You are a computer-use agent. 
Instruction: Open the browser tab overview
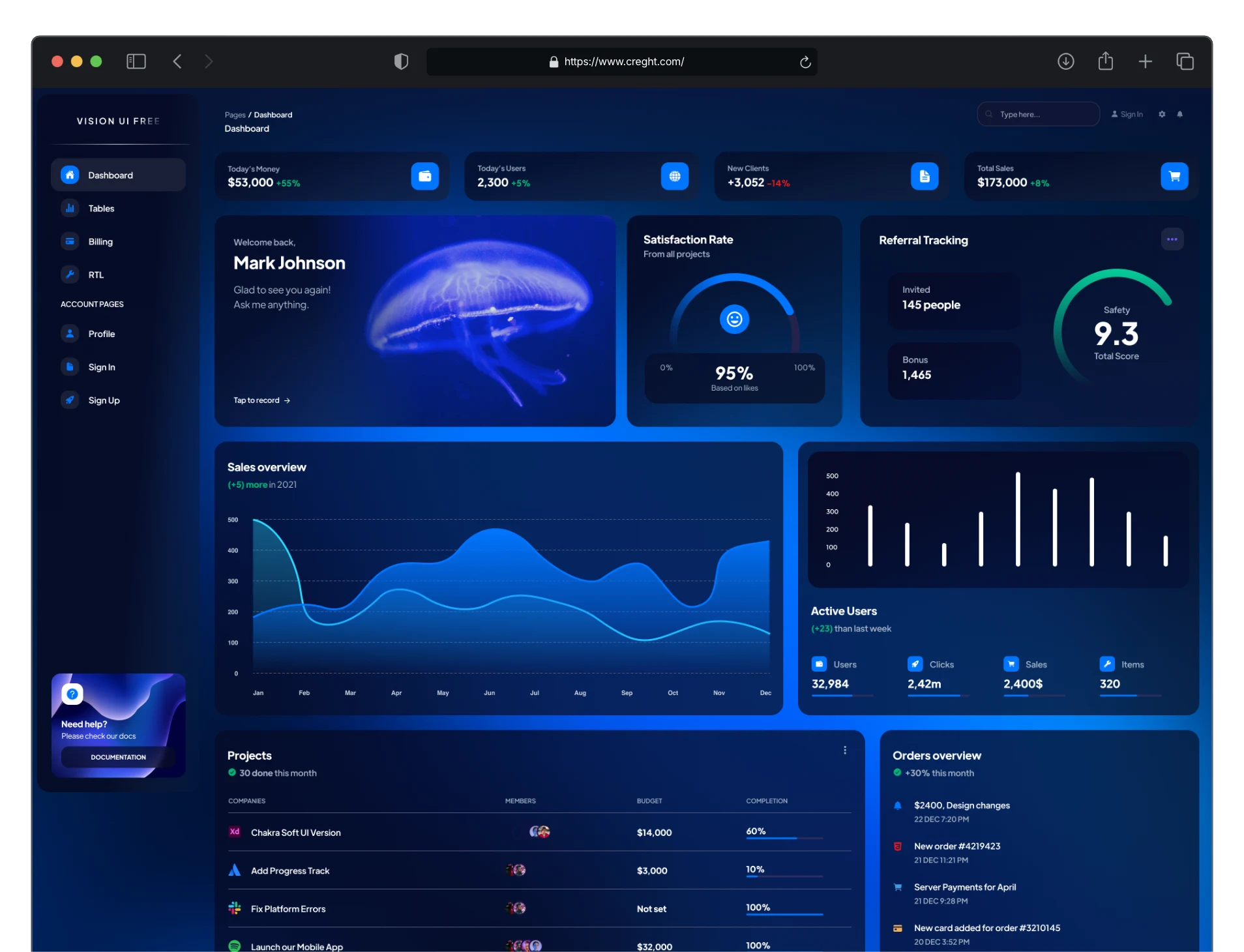pos(1184,61)
